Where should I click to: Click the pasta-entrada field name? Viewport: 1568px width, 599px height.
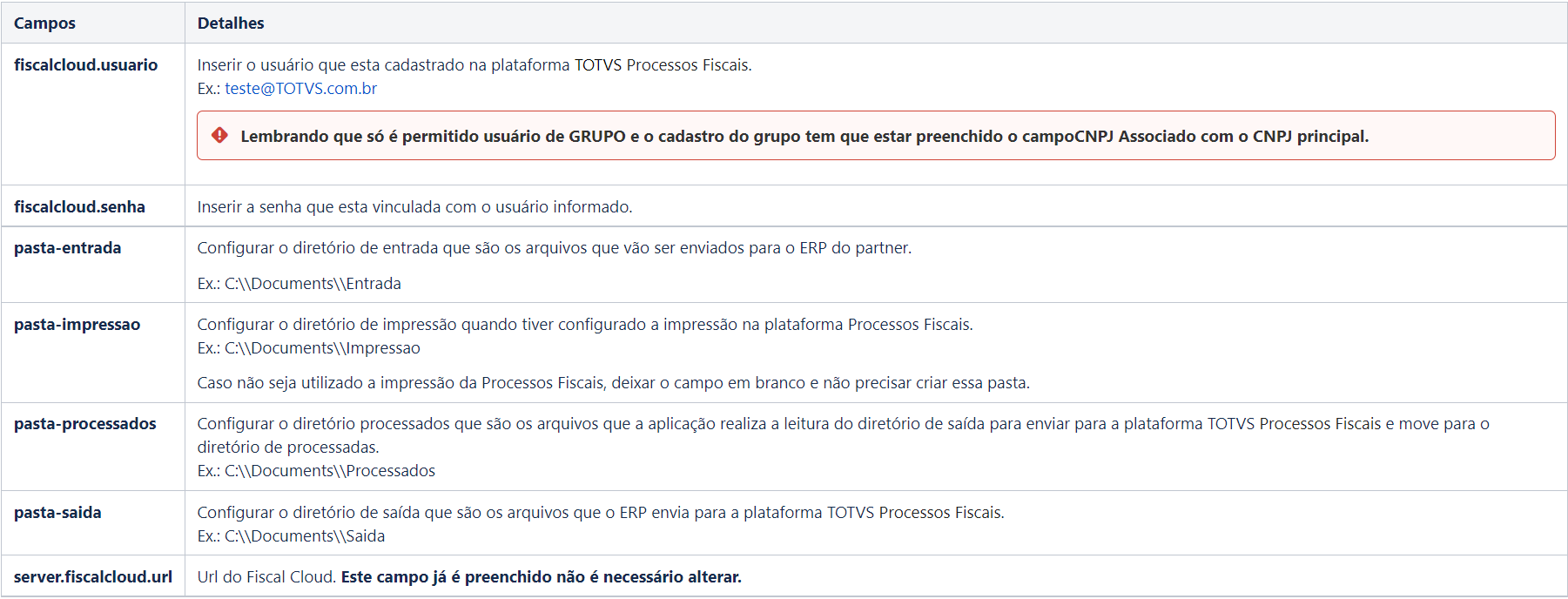(67, 248)
